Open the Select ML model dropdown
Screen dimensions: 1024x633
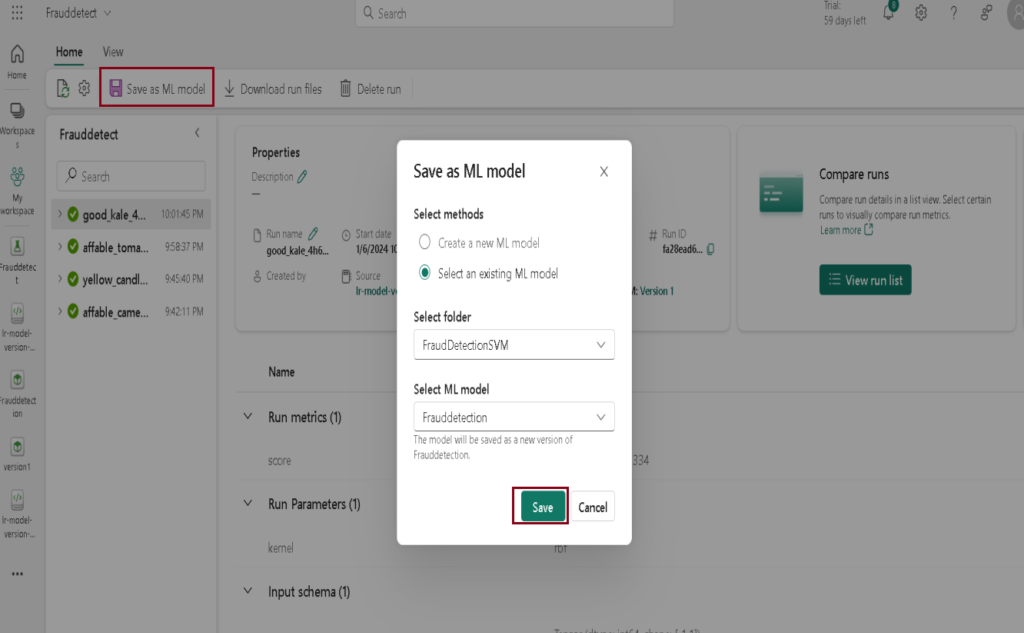tap(514, 417)
